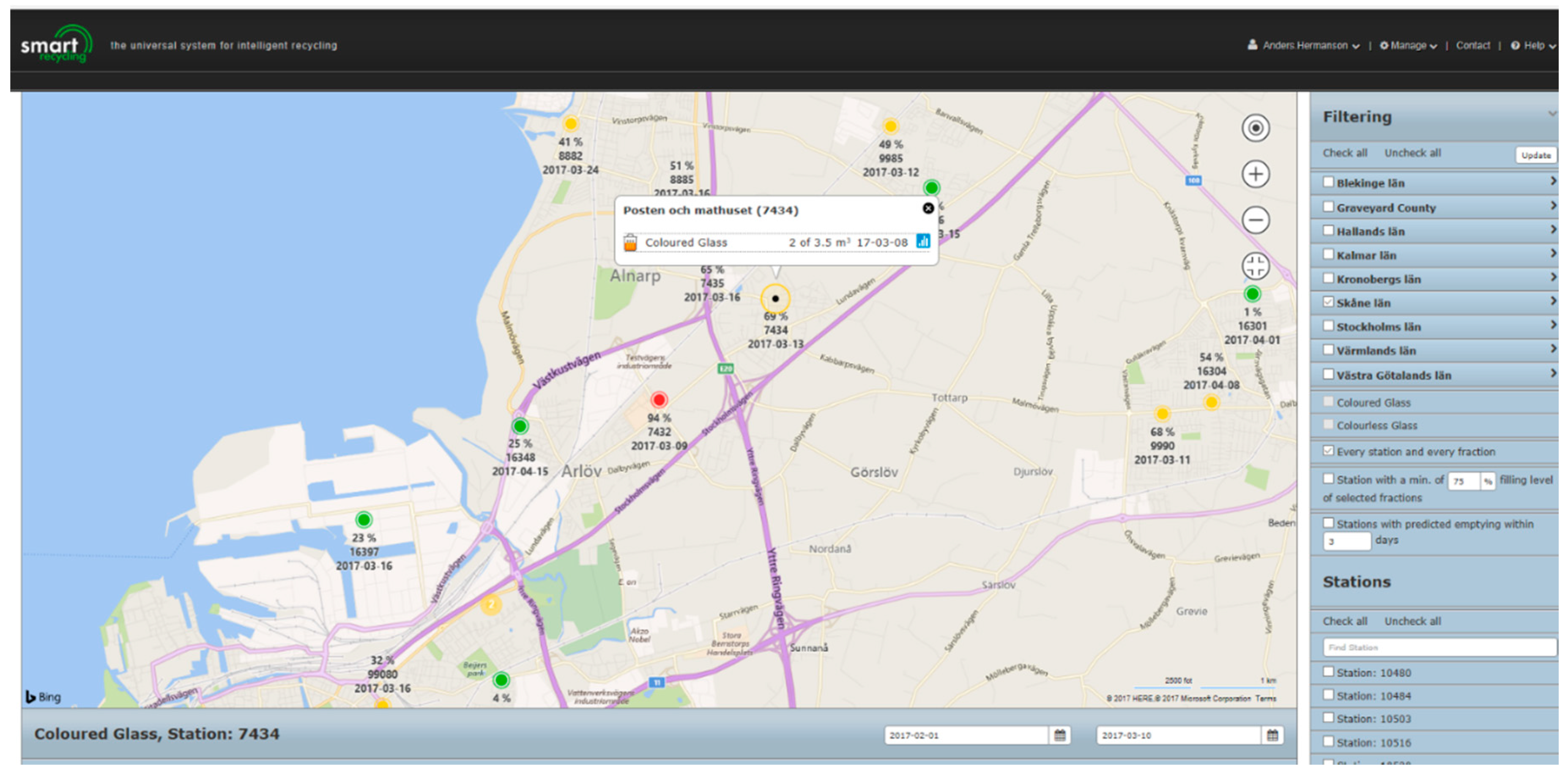The height and width of the screenshot is (774, 1568).
Task: Expand the Graveyard County region arrow
Action: coord(1553,206)
